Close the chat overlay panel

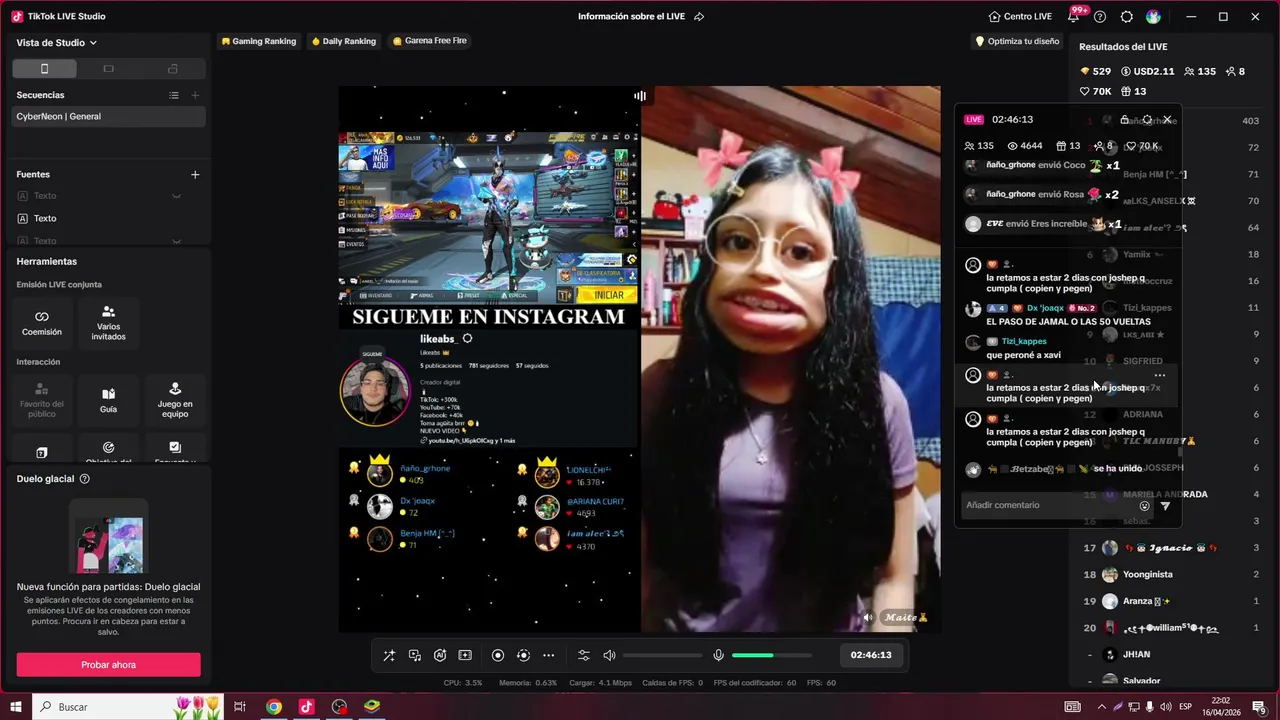(x=1167, y=119)
